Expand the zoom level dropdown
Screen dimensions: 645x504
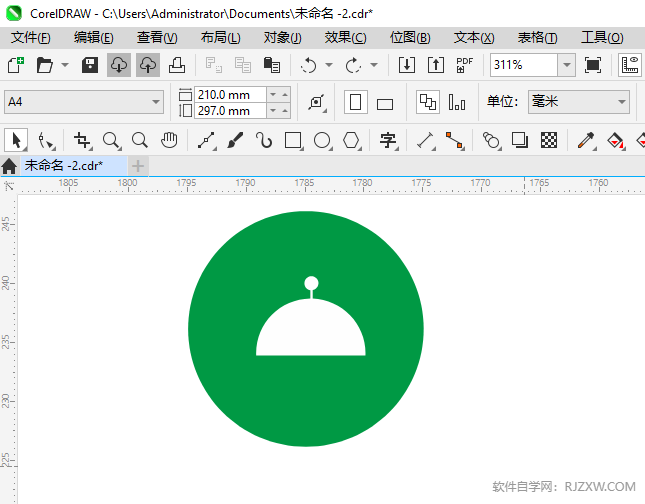567,65
